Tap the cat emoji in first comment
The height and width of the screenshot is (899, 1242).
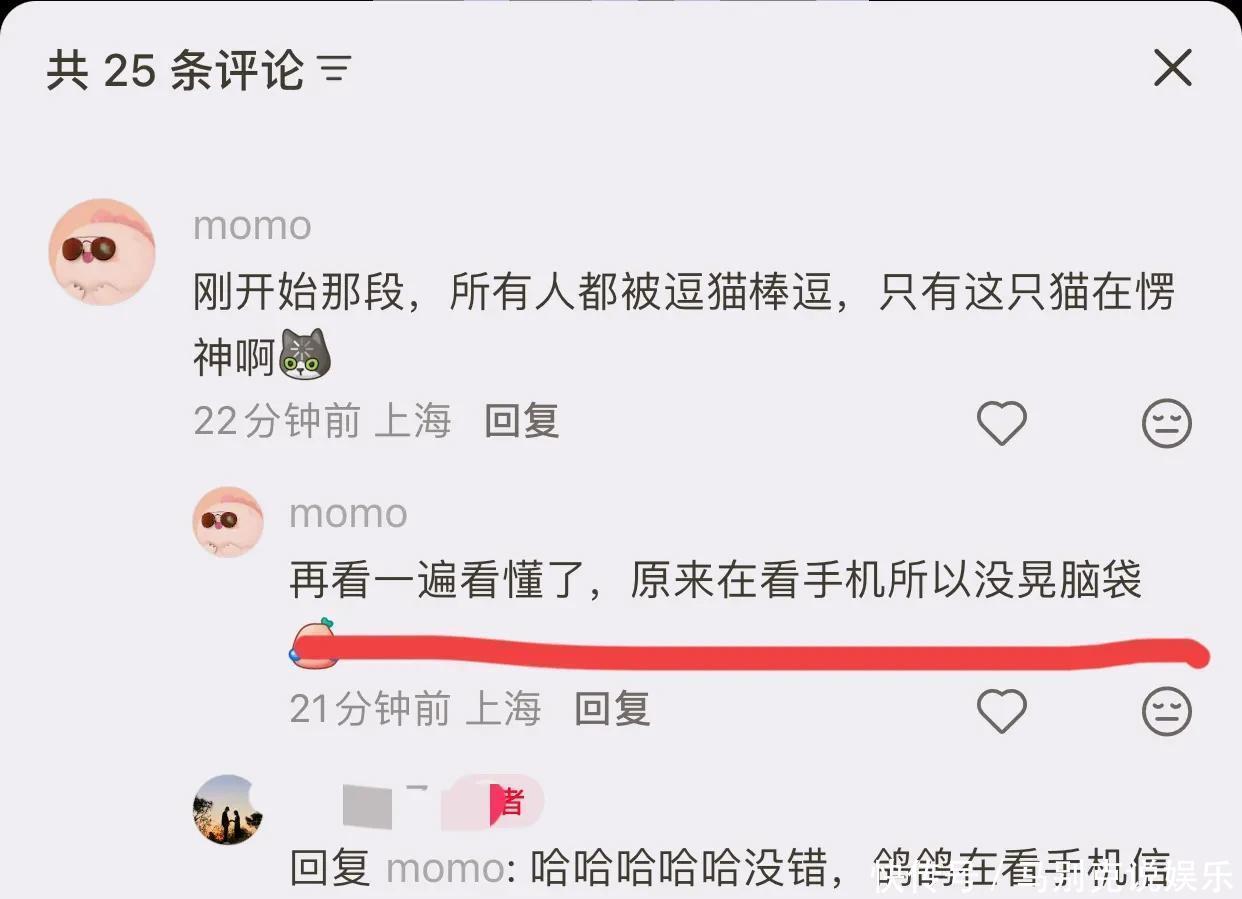pyautogui.click(x=304, y=354)
